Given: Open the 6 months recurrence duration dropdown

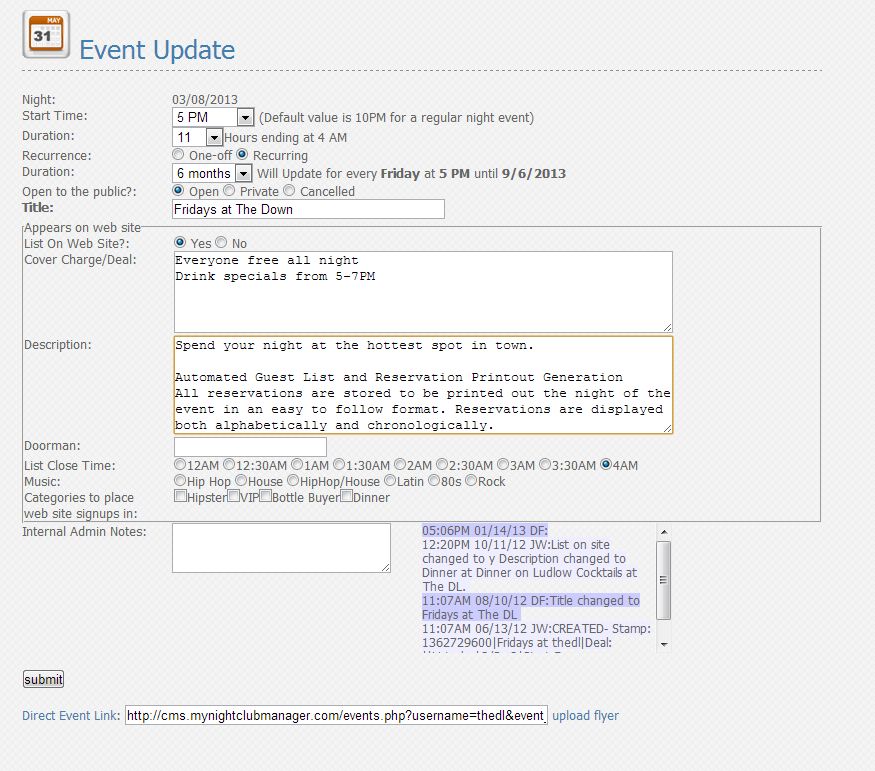Looking at the screenshot, I should [212, 174].
